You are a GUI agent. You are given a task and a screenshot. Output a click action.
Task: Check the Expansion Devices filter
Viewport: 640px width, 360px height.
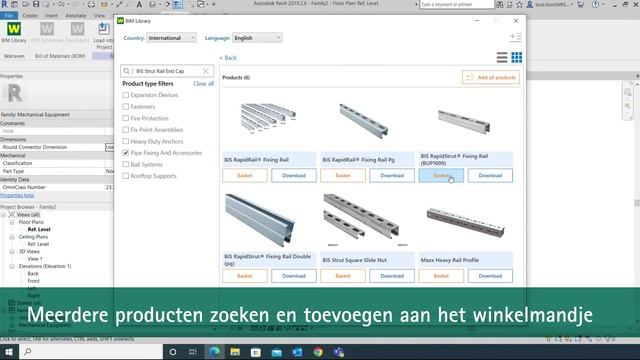[x=126, y=95]
